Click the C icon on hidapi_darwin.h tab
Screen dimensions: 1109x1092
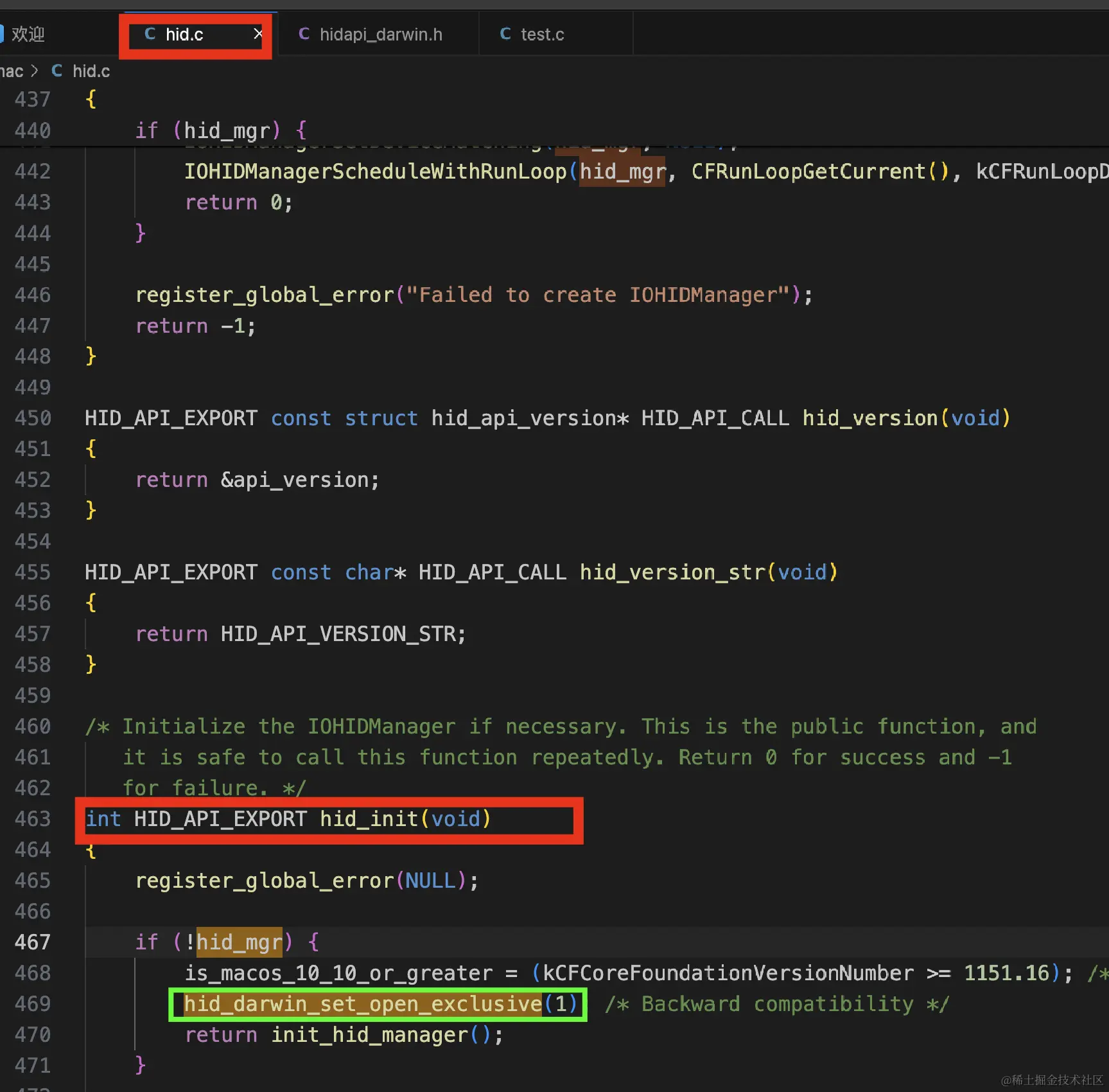[304, 34]
